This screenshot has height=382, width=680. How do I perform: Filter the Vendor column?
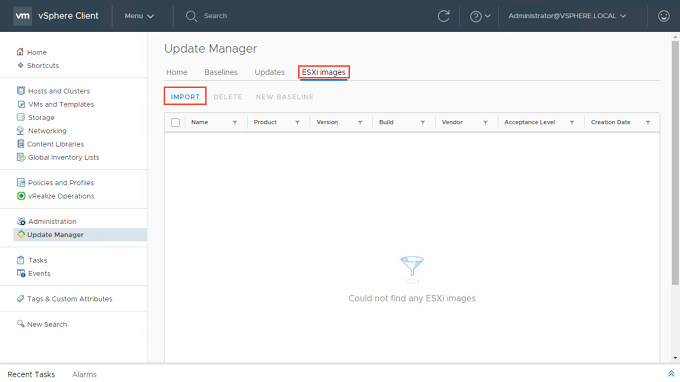(x=485, y=123)
